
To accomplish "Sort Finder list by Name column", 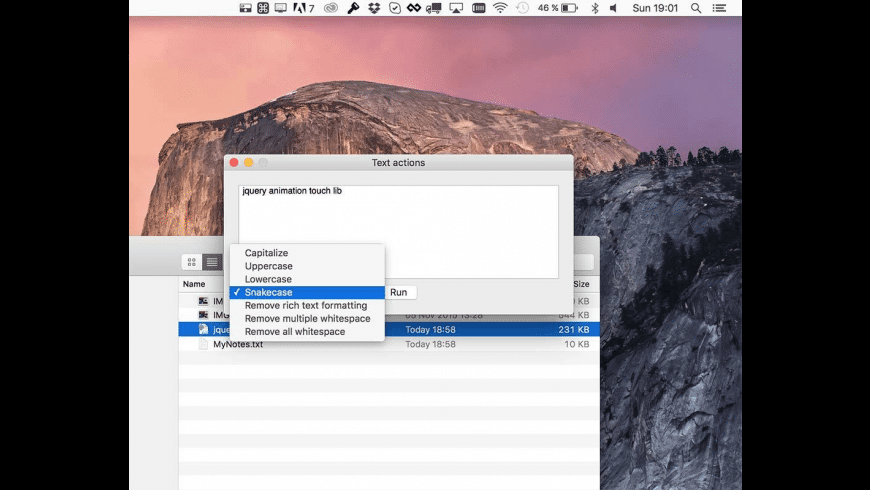I will coord(194,284).
